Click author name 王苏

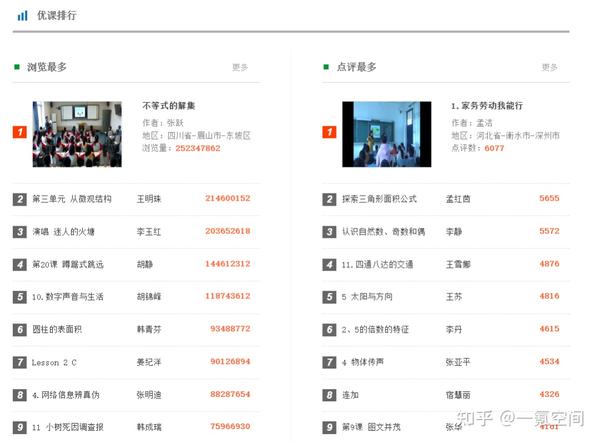(x=454, y=297)
